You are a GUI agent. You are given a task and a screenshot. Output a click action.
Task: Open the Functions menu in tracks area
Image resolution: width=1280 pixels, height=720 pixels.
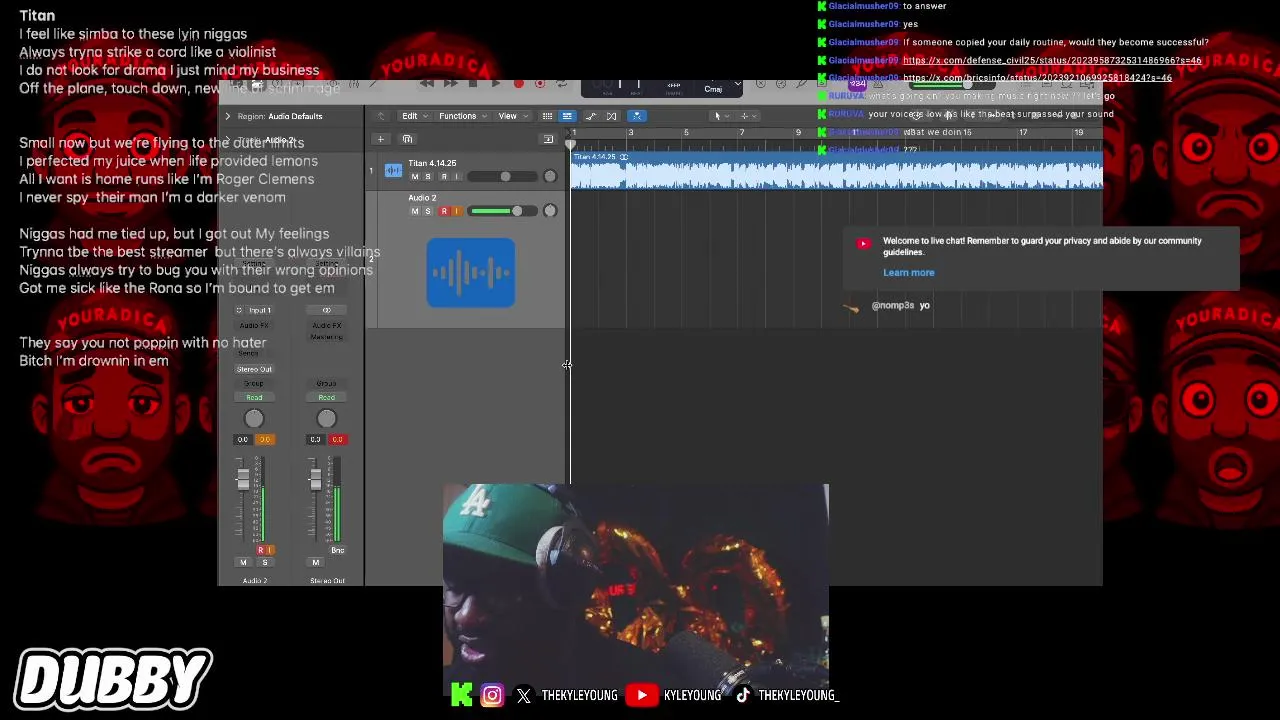click(x=462, y=116)
